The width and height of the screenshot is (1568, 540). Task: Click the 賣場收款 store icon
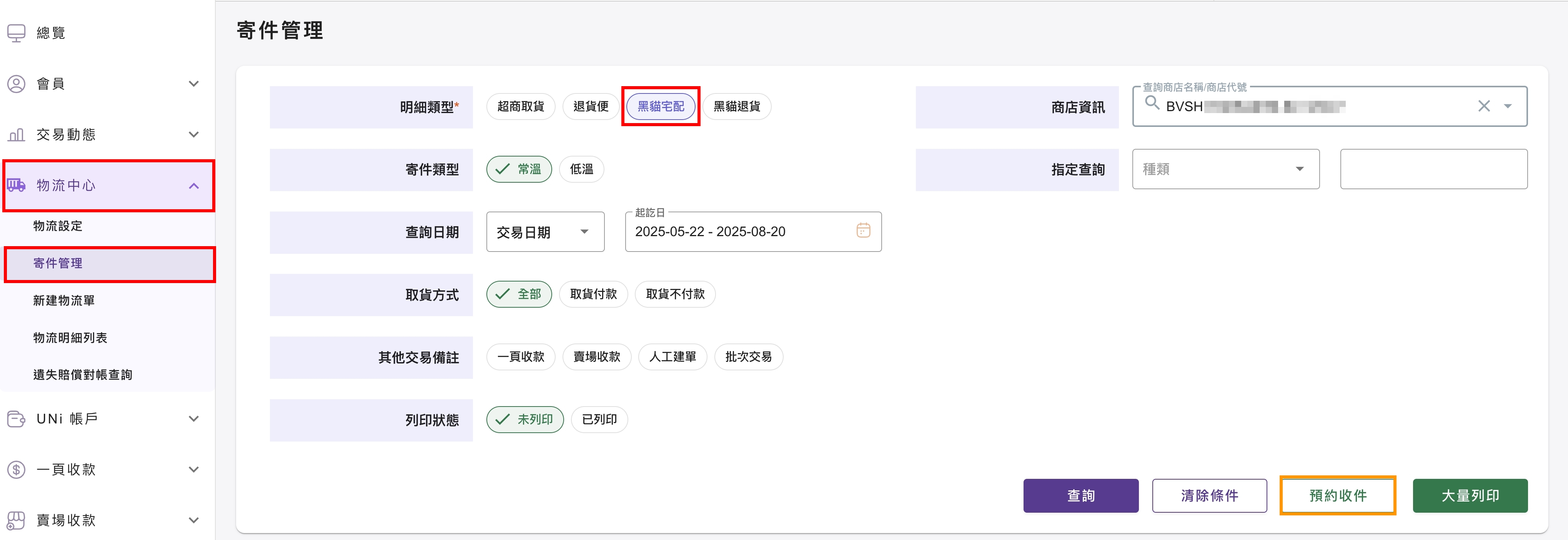point(17,520)
